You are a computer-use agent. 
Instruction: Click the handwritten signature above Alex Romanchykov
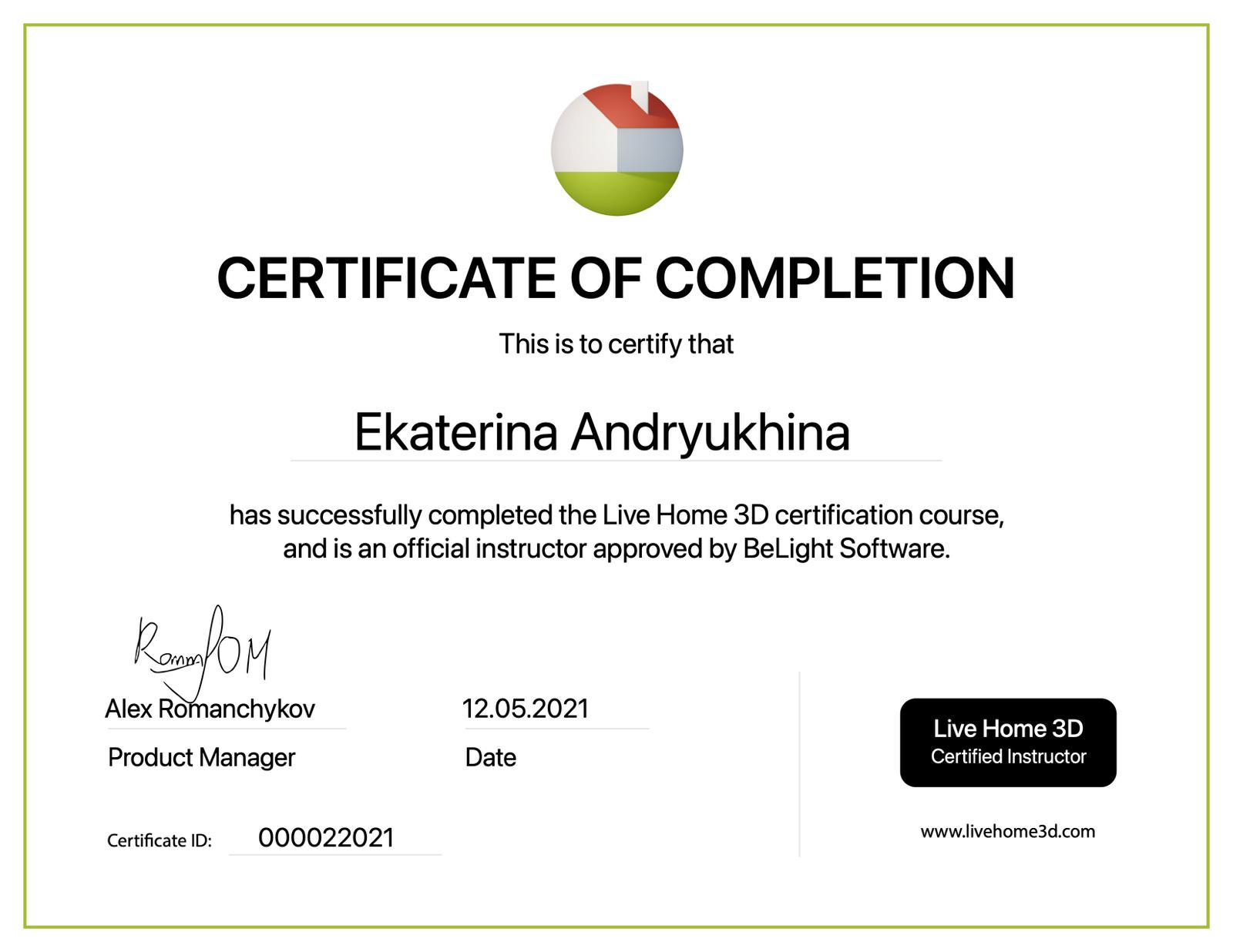coord(203,652)
